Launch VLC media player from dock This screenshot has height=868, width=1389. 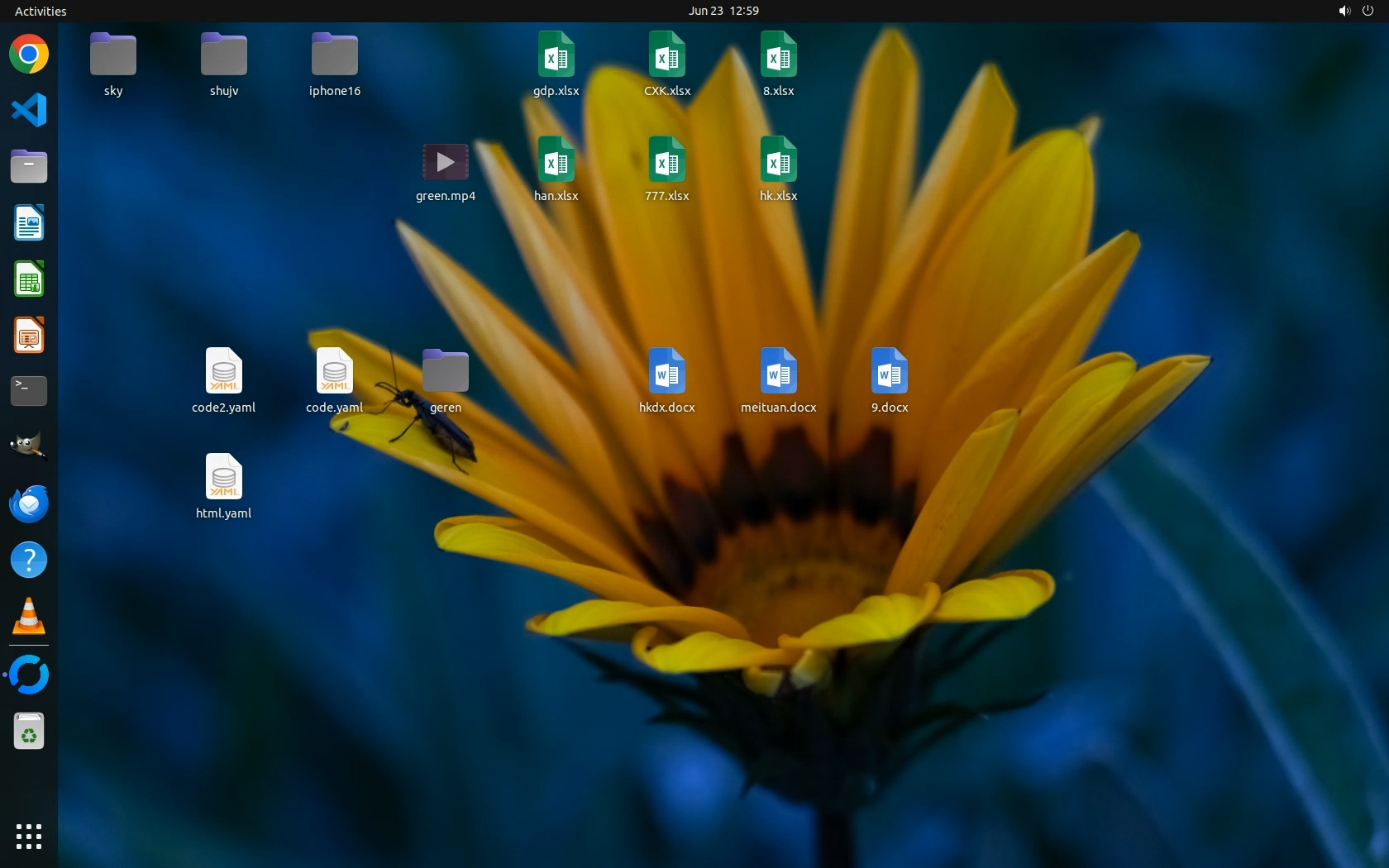pyautogui.click(x=29, y=617)
